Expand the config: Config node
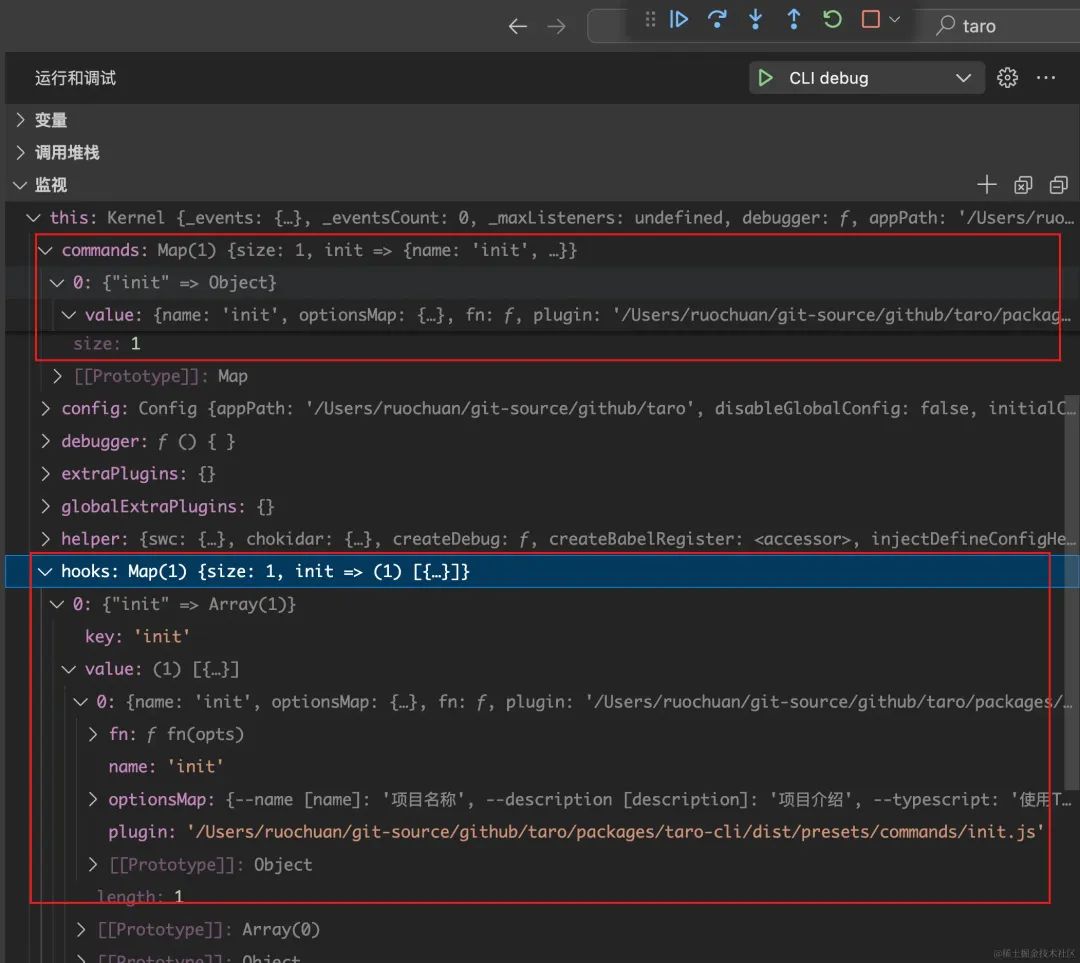 (x=45, y=408)
